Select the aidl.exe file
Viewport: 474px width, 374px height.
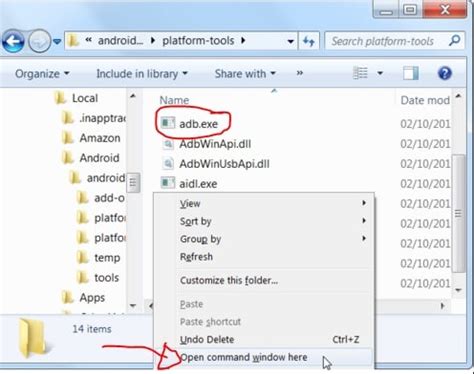[x=198, y=184]
